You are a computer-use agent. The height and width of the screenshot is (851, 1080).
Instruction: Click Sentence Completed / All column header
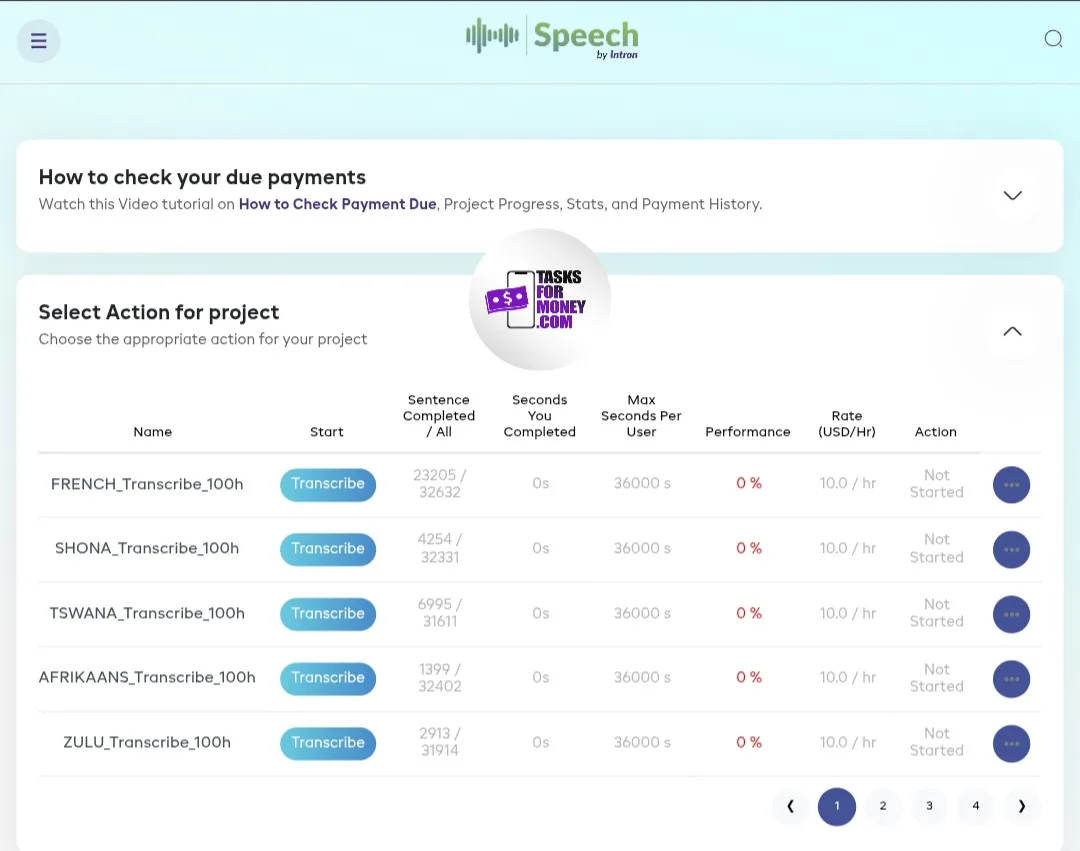tap(439, 416)
